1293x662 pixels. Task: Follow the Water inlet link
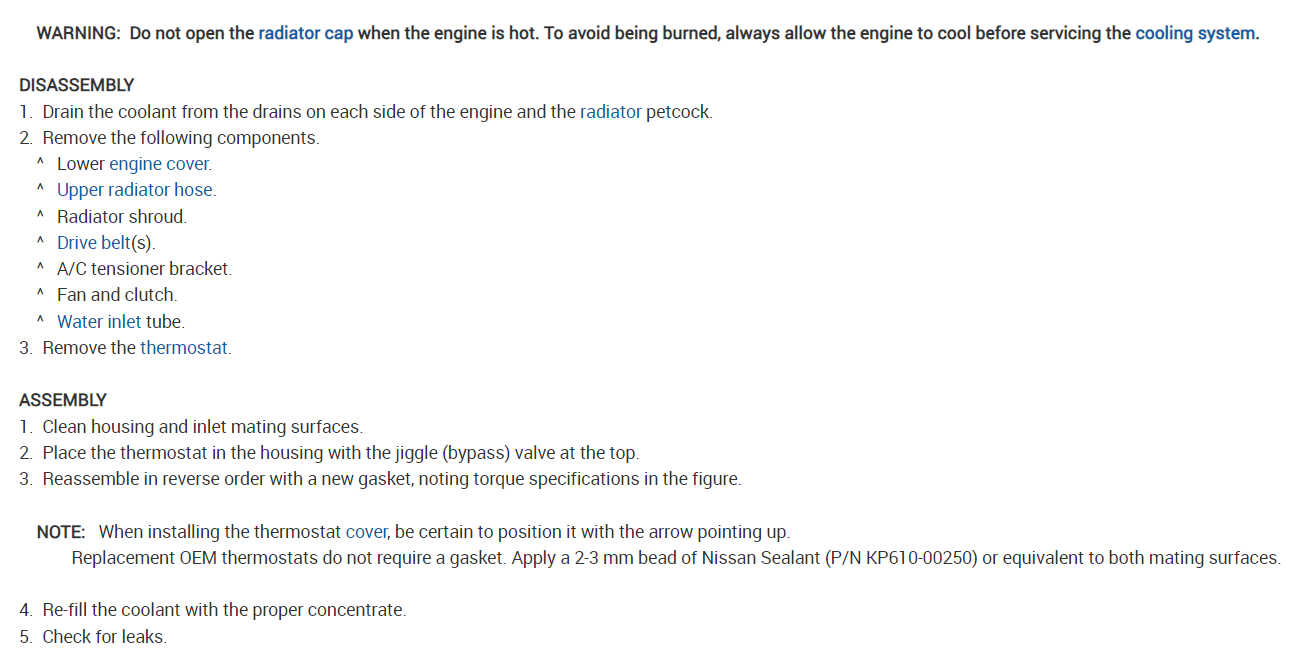pos(99,322)
